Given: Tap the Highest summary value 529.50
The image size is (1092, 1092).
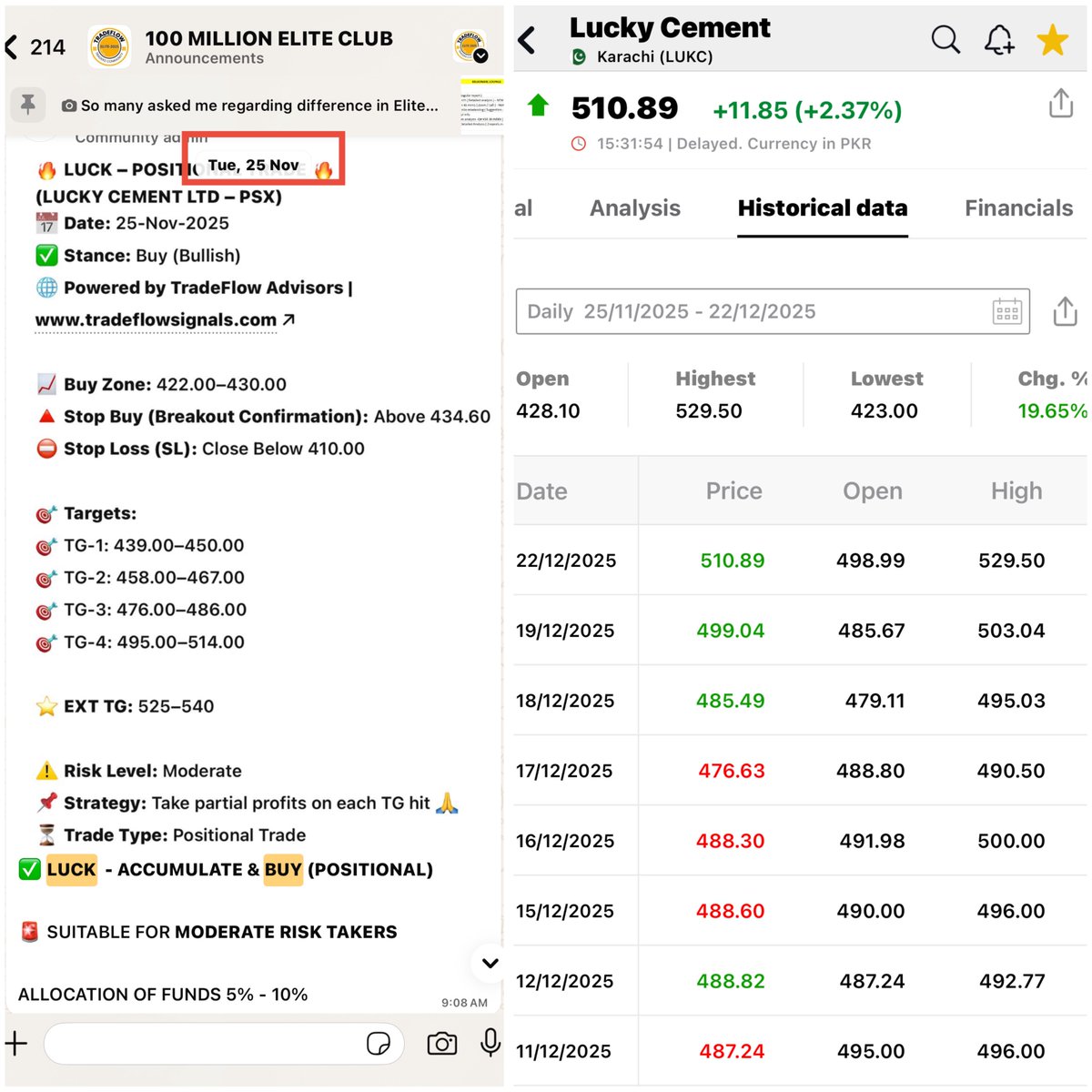Looking at the screenshot, I should click(x=709, y=411).
